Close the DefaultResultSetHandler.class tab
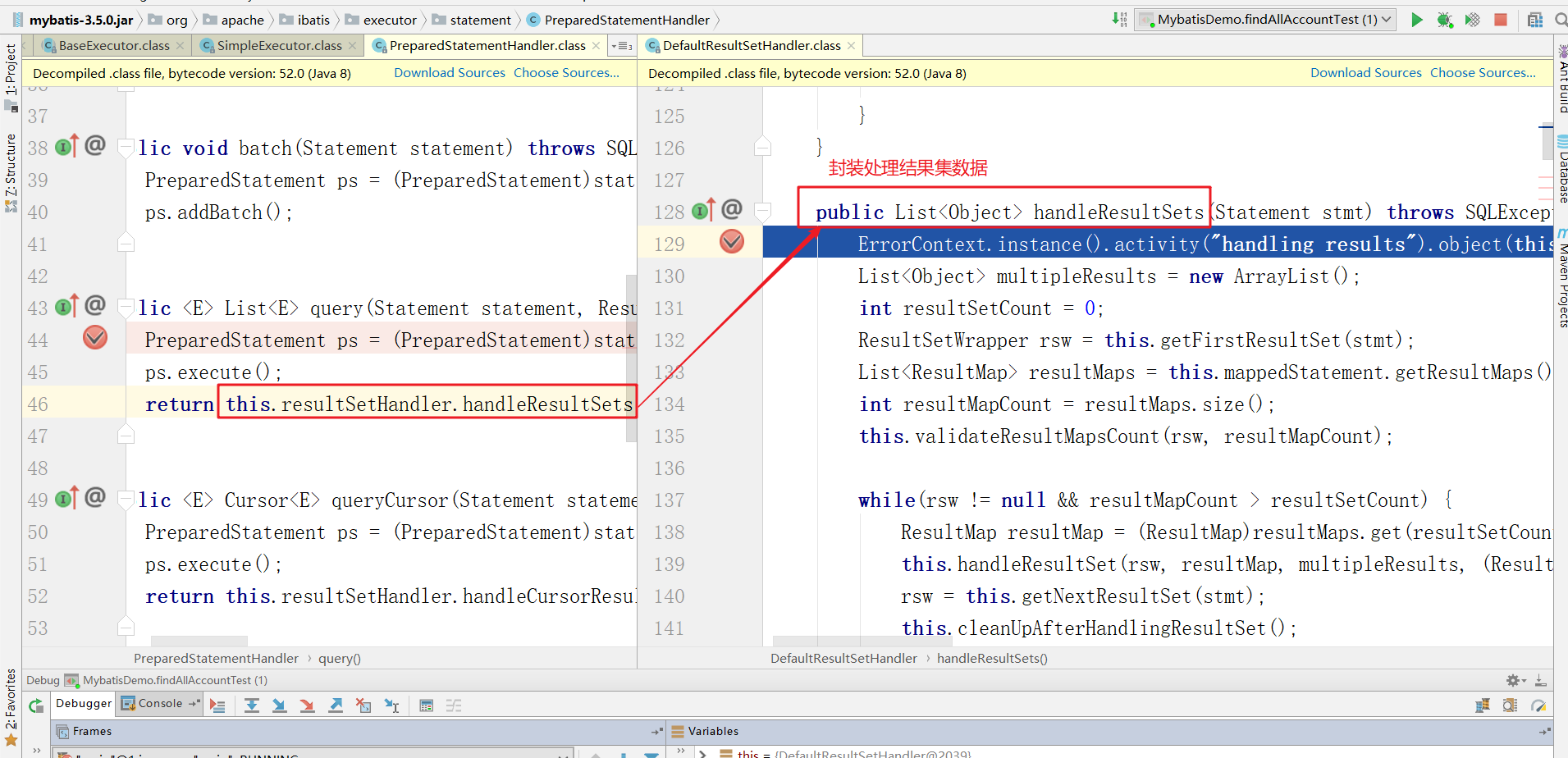Image resolution: width=1568 pixels, height=758 pixels. [x=852, y=46]
